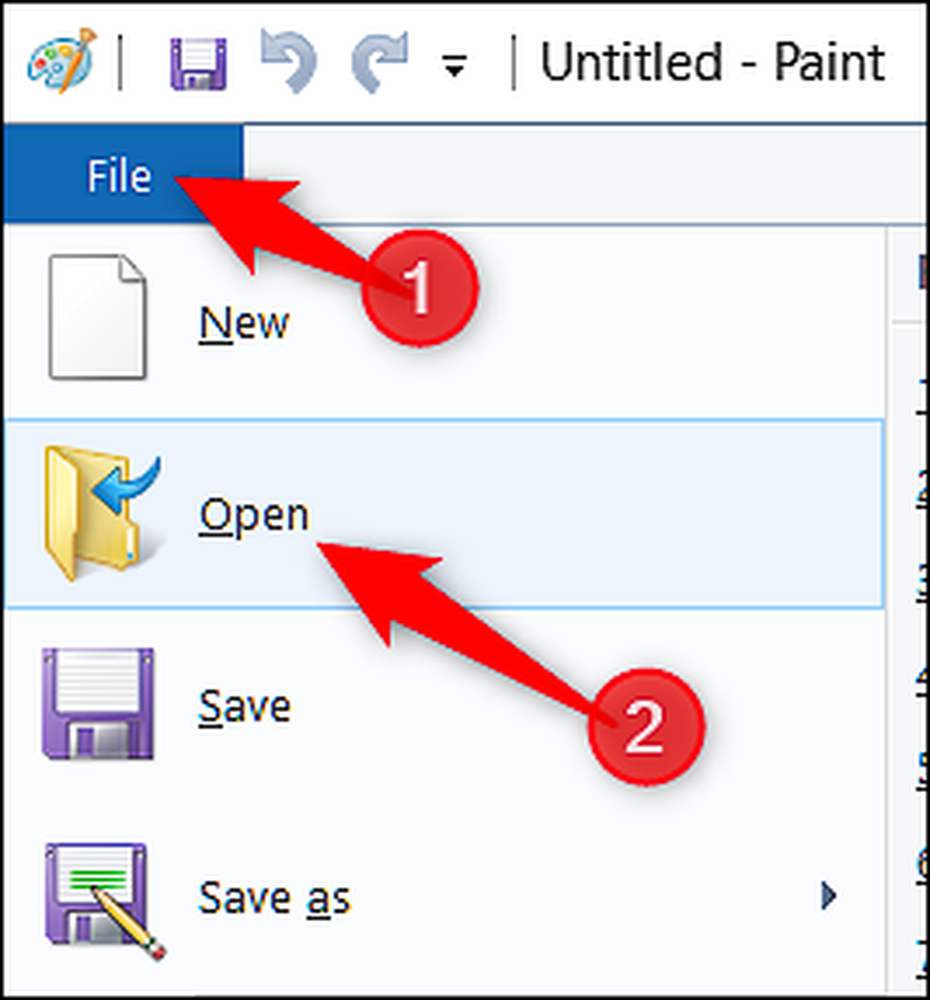Choose the Save menu label

[x=244, y=707]
